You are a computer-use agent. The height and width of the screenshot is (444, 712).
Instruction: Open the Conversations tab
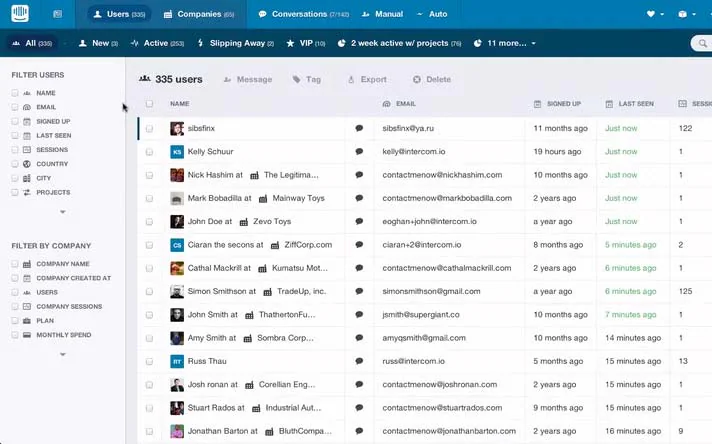303,14
